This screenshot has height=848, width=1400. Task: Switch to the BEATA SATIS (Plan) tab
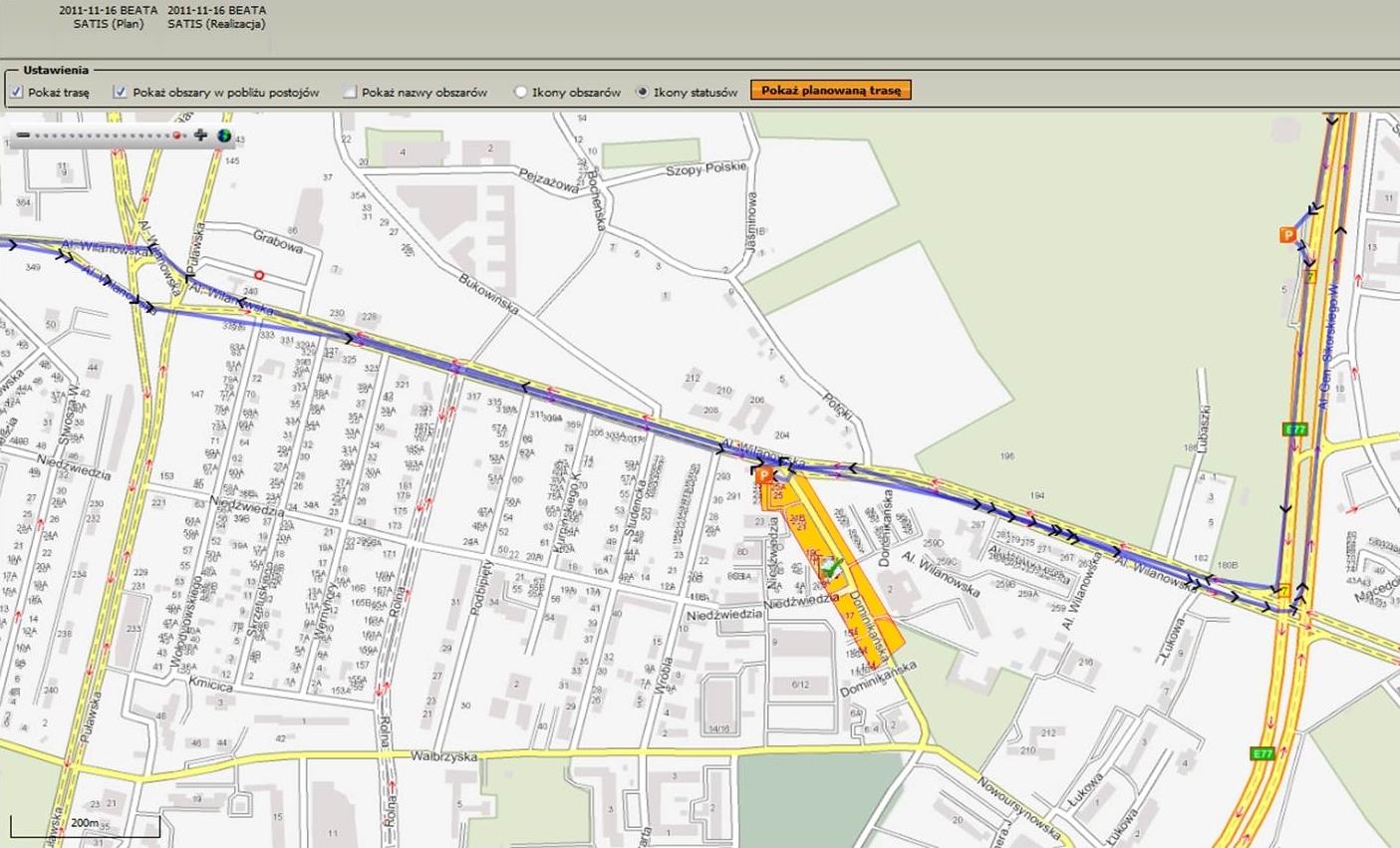tap(108, 17)
